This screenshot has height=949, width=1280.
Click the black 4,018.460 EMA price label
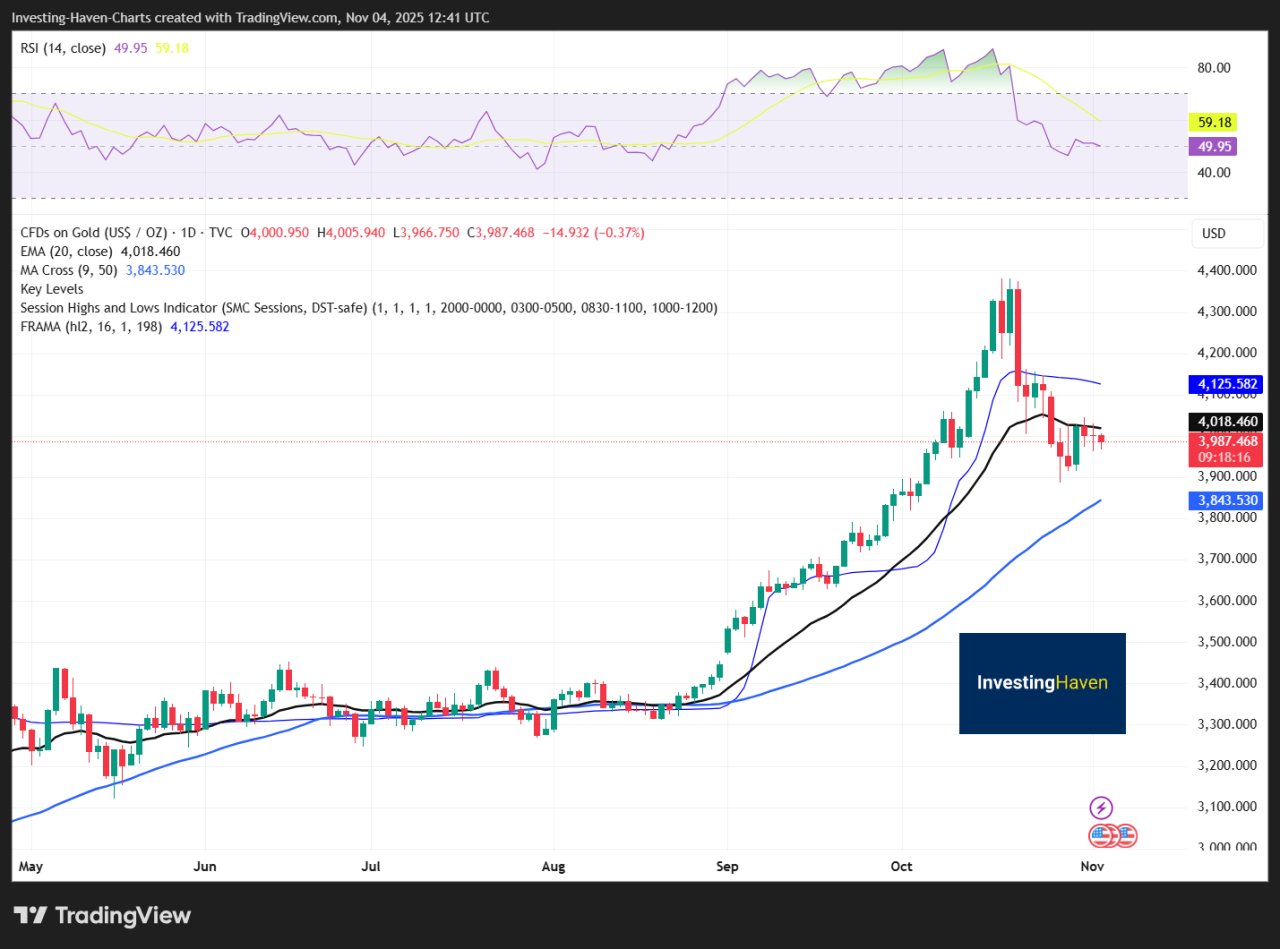[1224, 421]
